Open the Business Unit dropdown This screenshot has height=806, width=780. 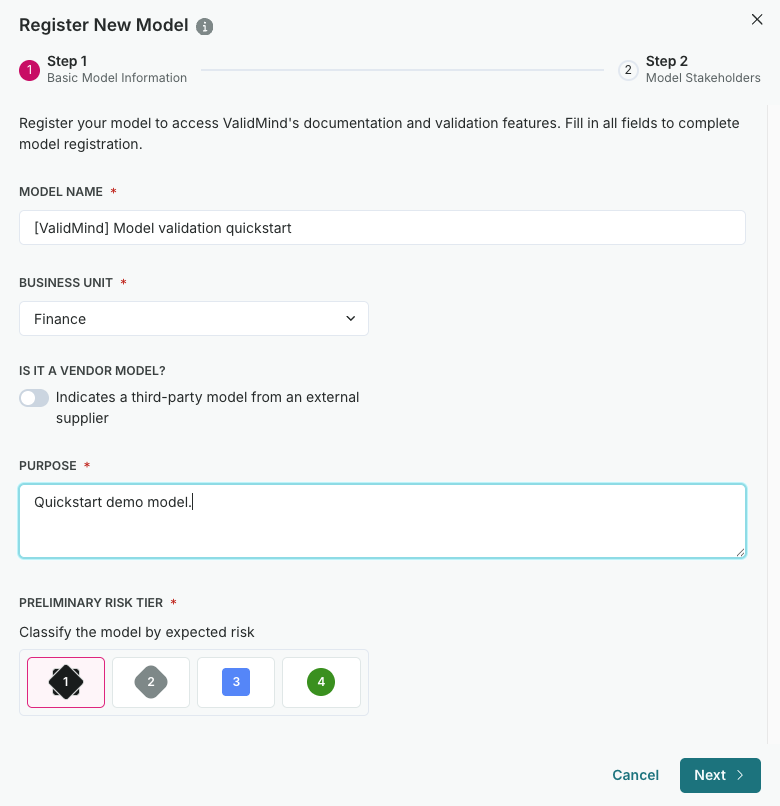point(194,319)
